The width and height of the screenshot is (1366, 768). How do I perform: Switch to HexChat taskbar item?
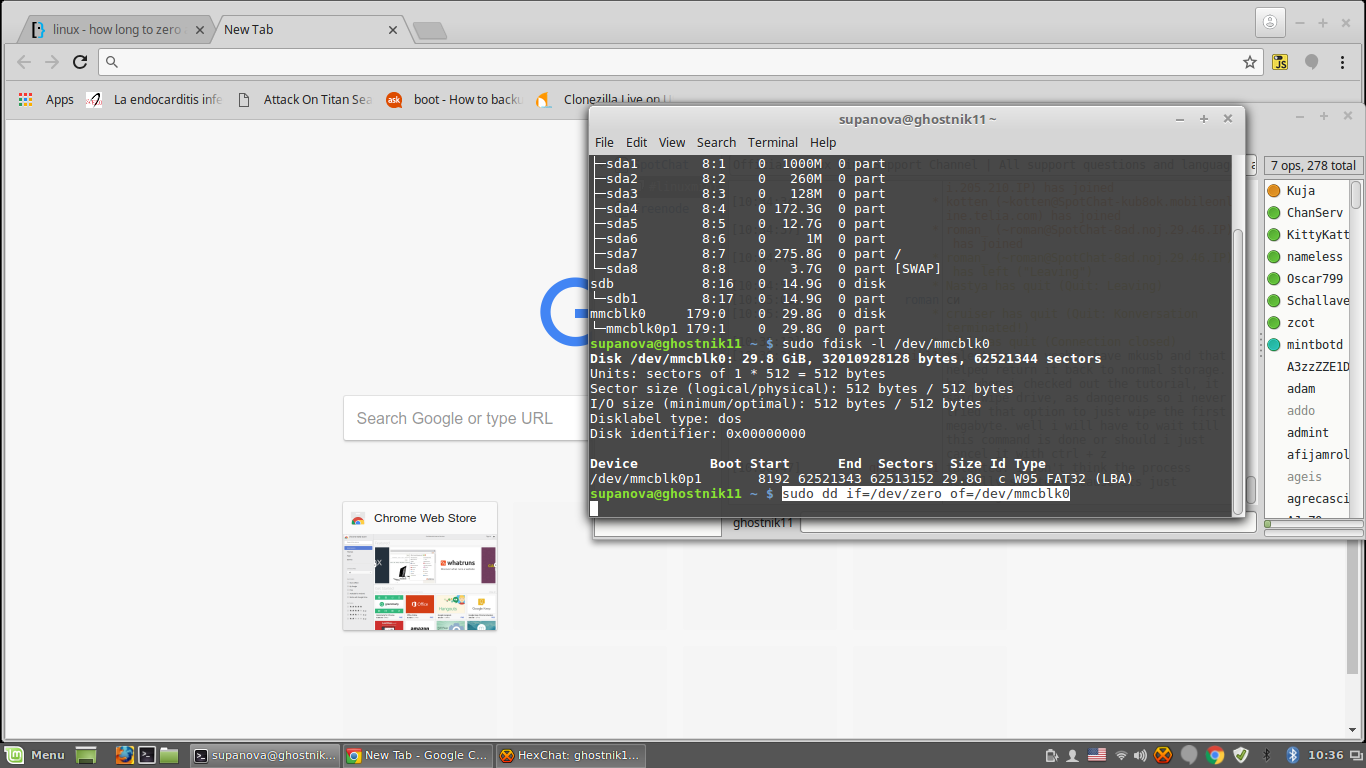click(x=570, y=755)
